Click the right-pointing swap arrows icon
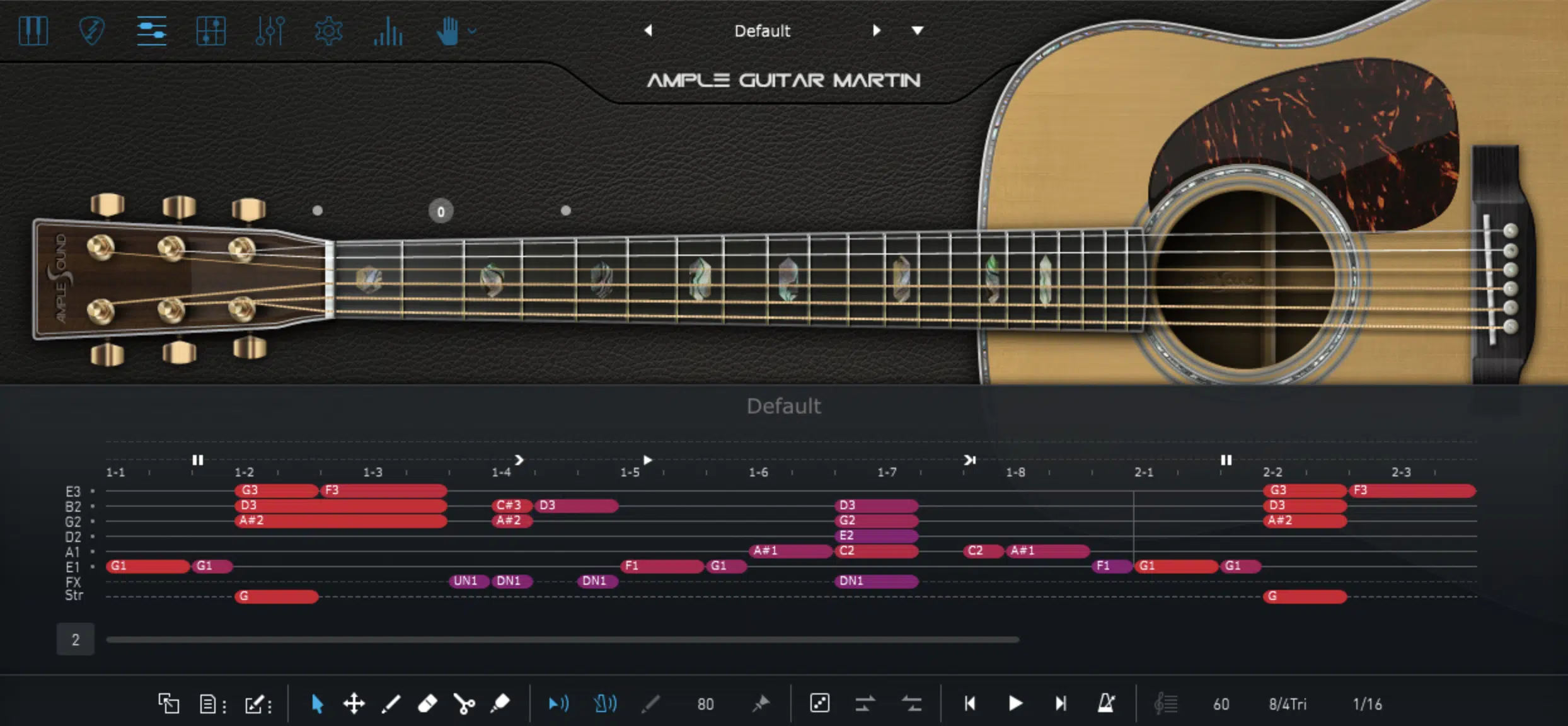 [865, 703]
